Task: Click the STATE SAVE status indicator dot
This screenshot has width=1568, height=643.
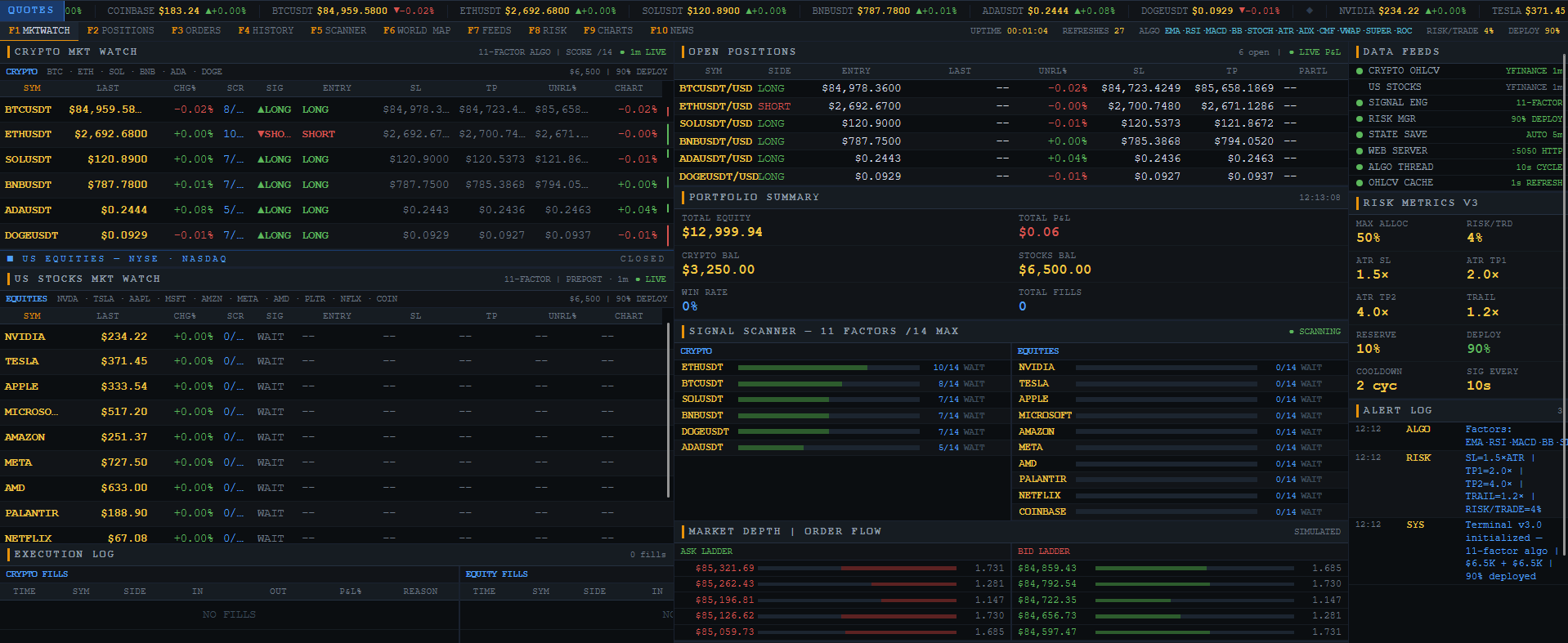Action: click(1360, 135)
